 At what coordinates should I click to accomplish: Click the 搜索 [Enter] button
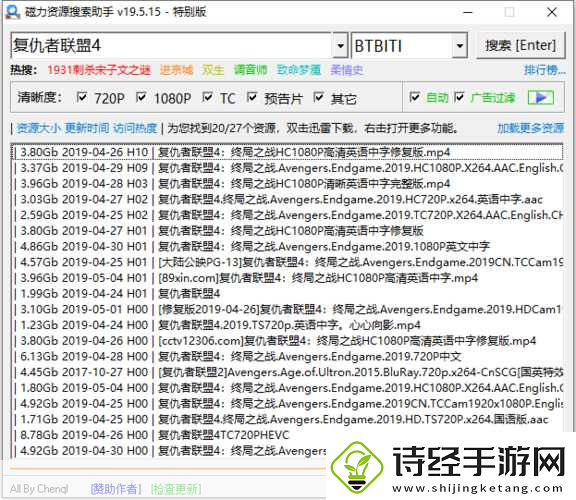tap(521, 46)
